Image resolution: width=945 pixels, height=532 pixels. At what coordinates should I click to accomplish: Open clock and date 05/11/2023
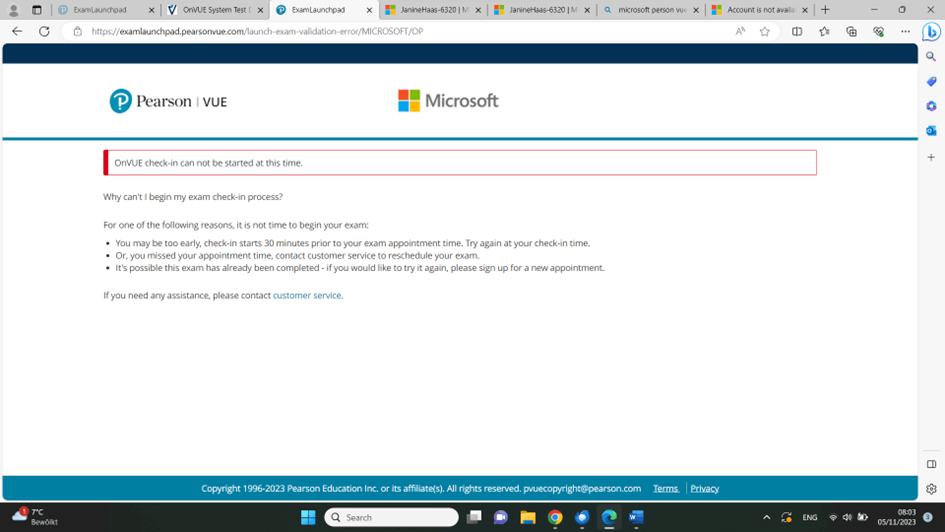(896, 517)
